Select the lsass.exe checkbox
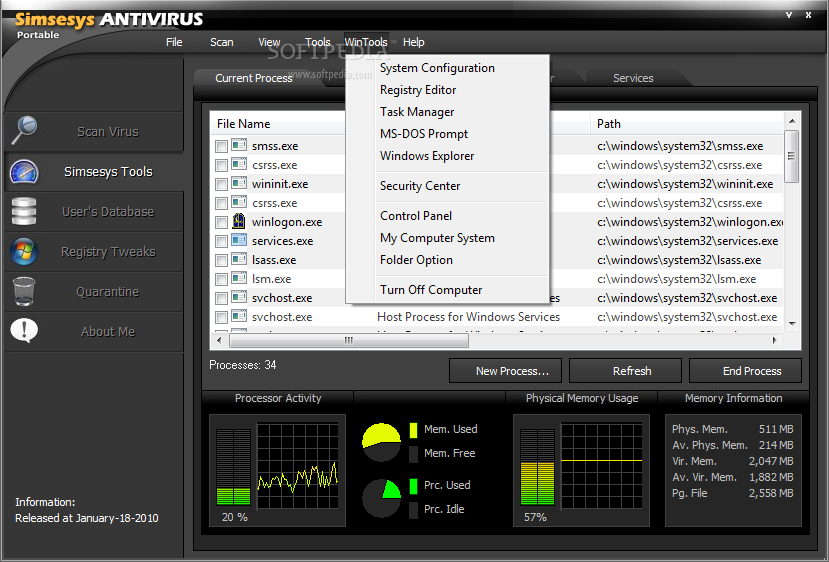This screenshot has height=562, width=829. click(222, 261)
